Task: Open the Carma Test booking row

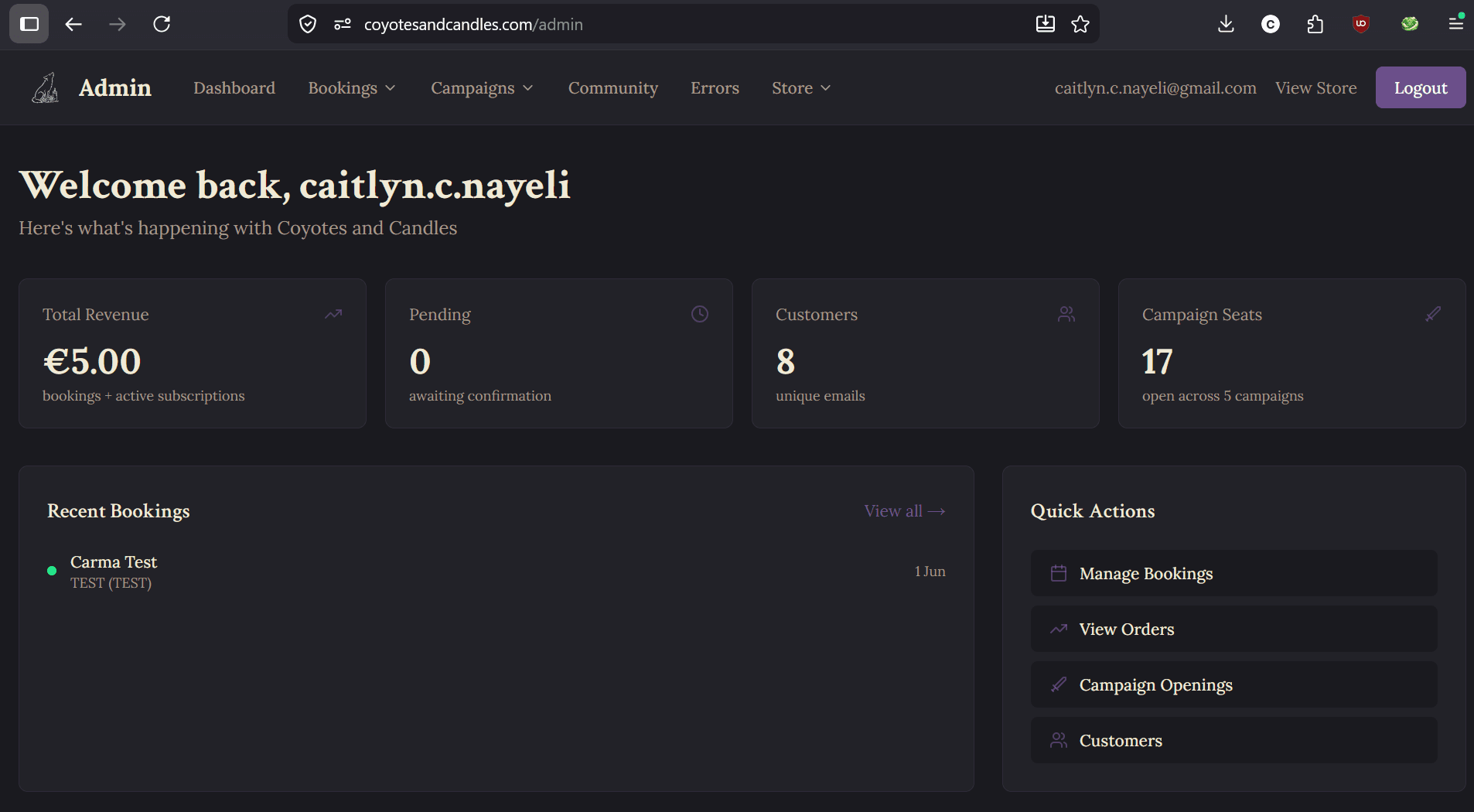Action: coord(496,571)
